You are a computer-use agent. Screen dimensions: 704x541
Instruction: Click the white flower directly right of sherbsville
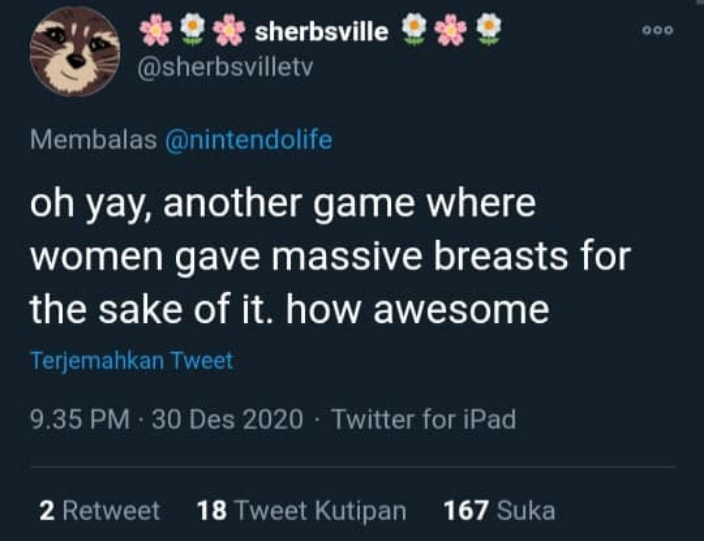[x=414, y=31]
